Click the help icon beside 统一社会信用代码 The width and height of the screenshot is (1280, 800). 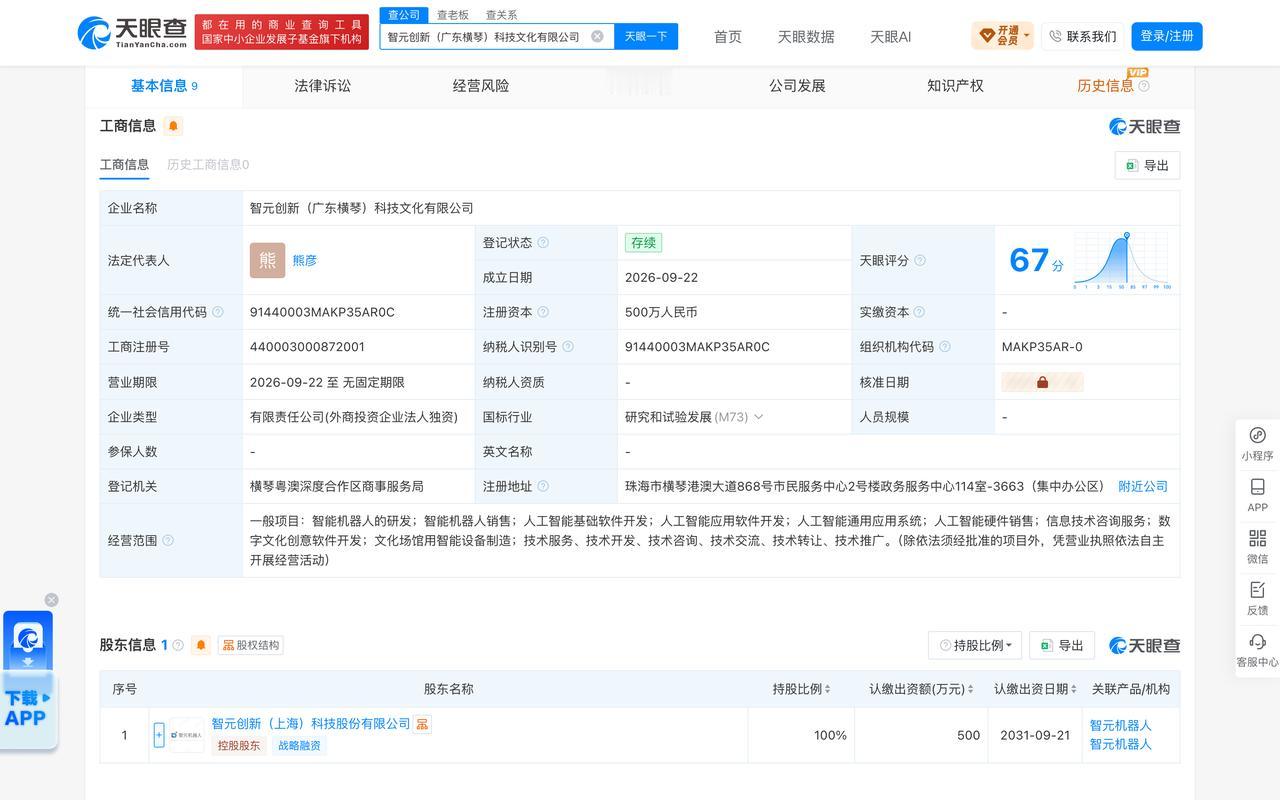(218, 312)
